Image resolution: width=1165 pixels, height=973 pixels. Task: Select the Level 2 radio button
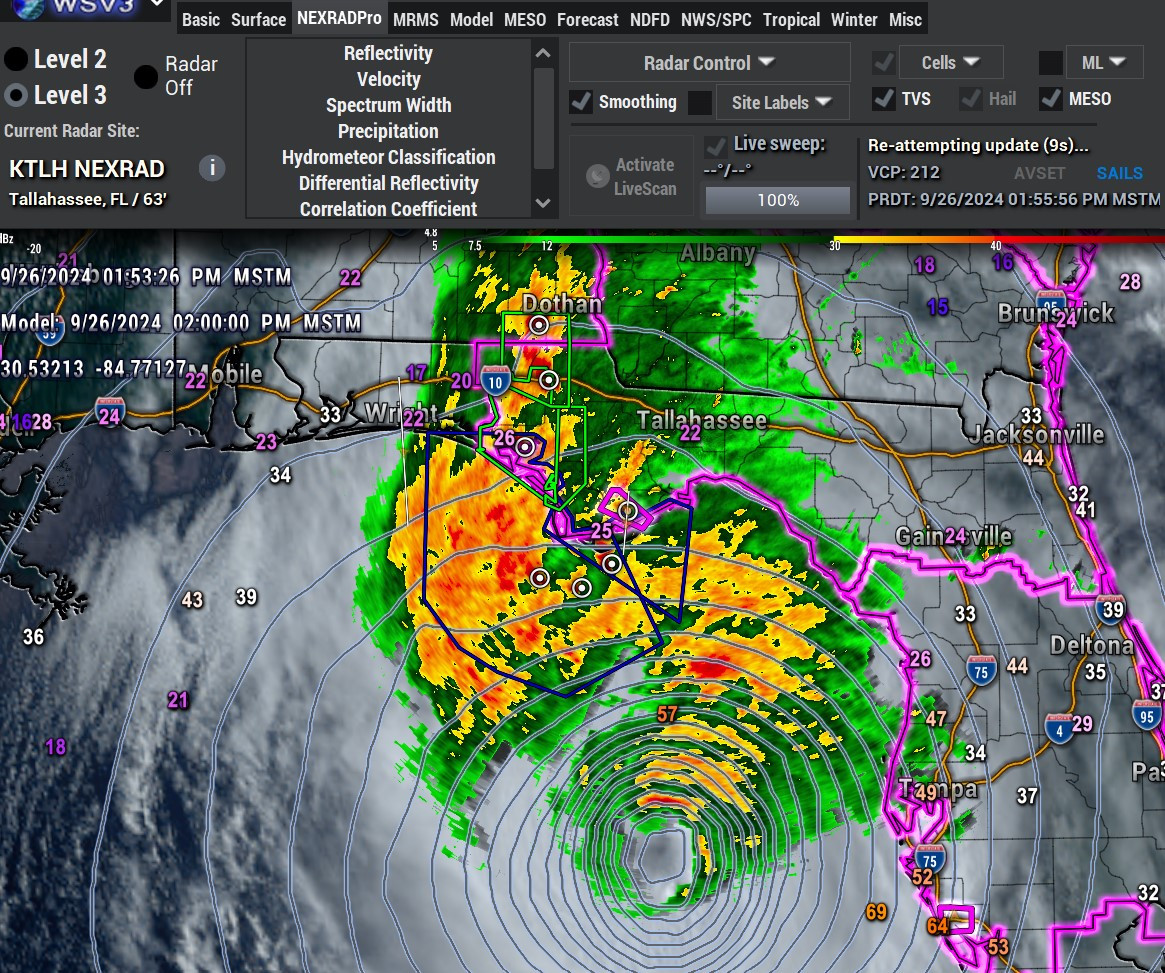(16, 59)
